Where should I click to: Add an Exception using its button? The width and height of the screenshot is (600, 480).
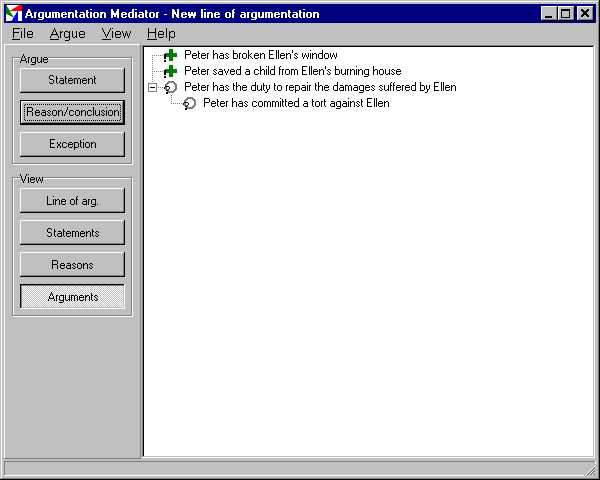[72, 144]
